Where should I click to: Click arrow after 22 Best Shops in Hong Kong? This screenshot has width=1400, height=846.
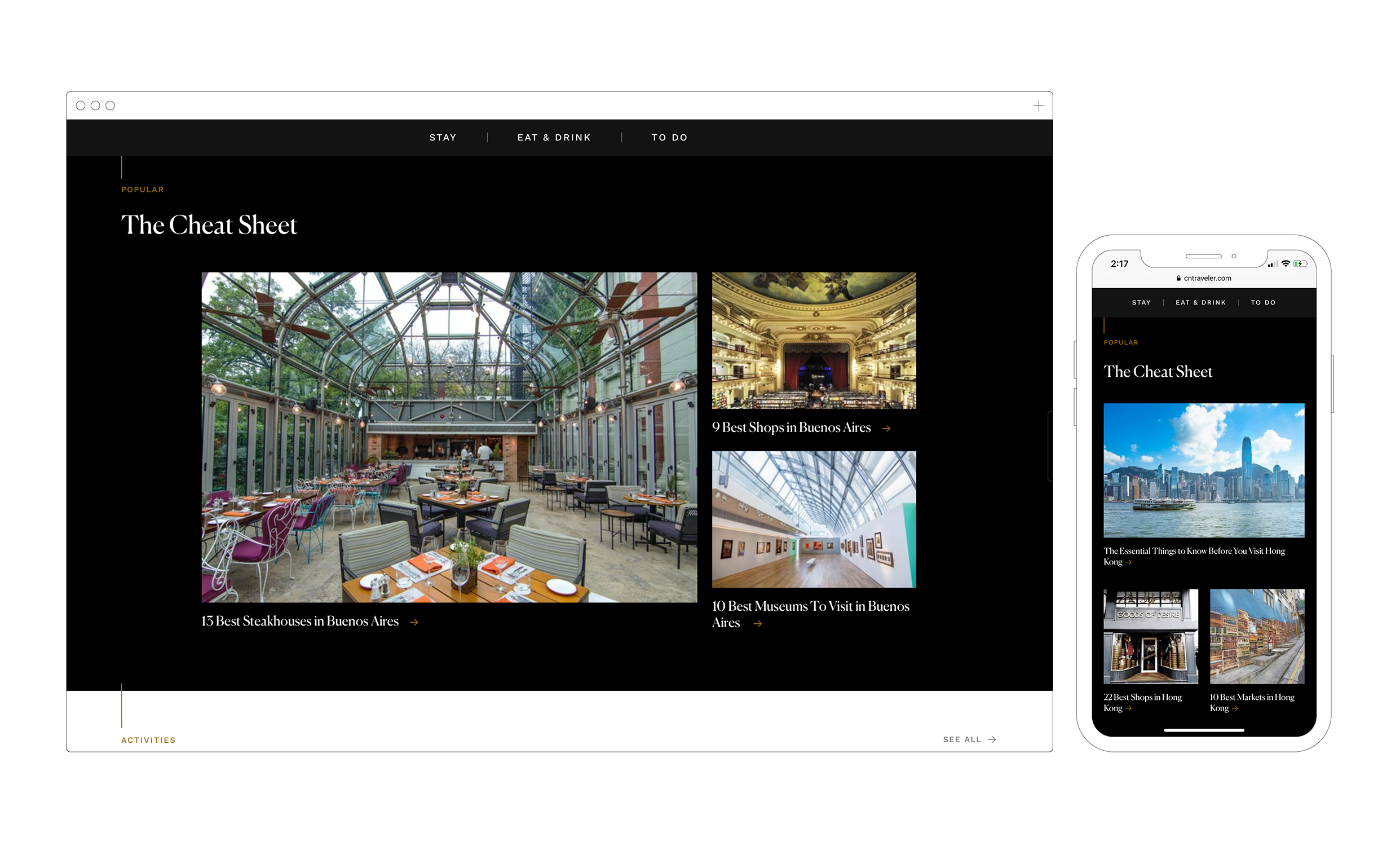pos(1128,708)
